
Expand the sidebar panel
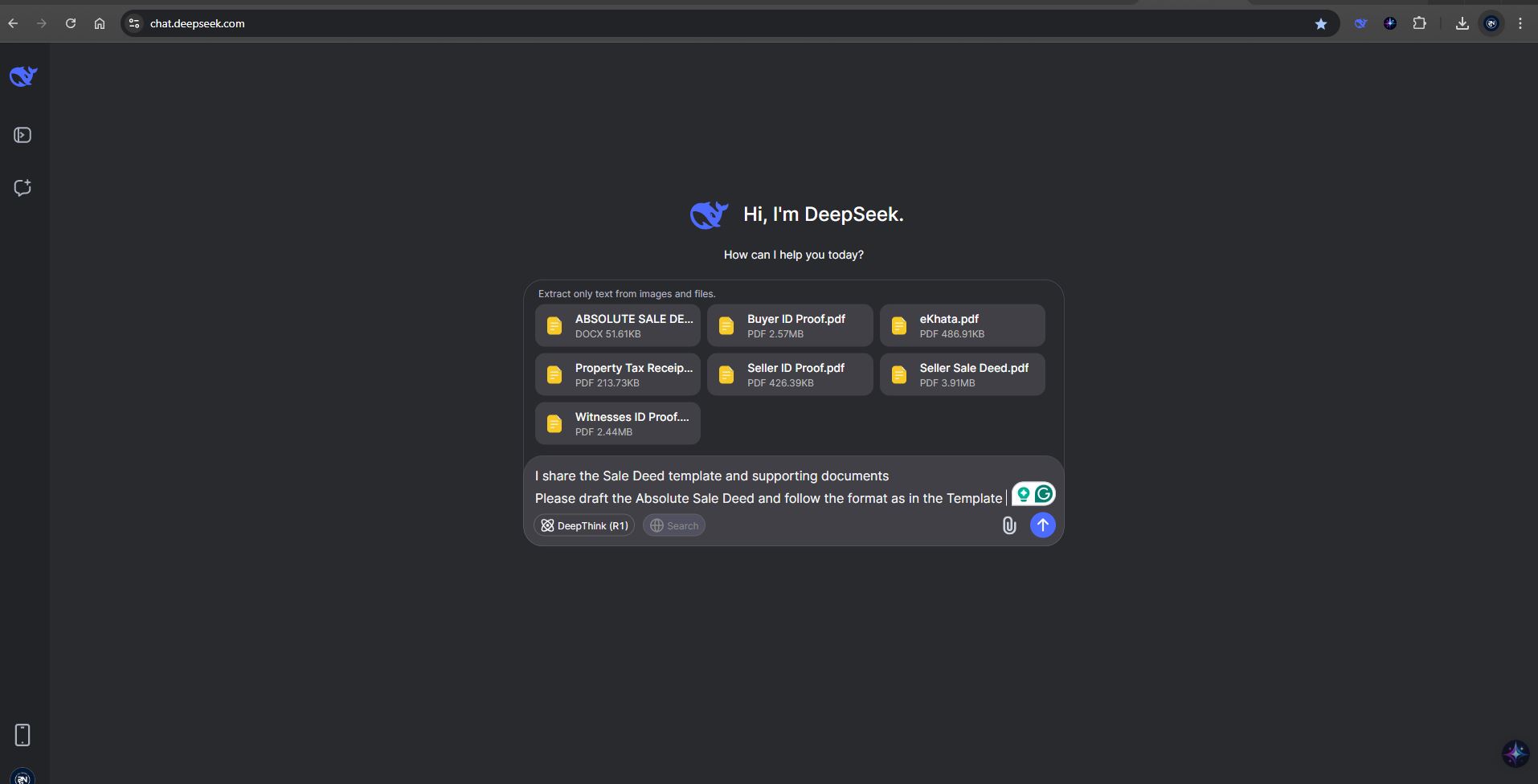click(22, 135)
